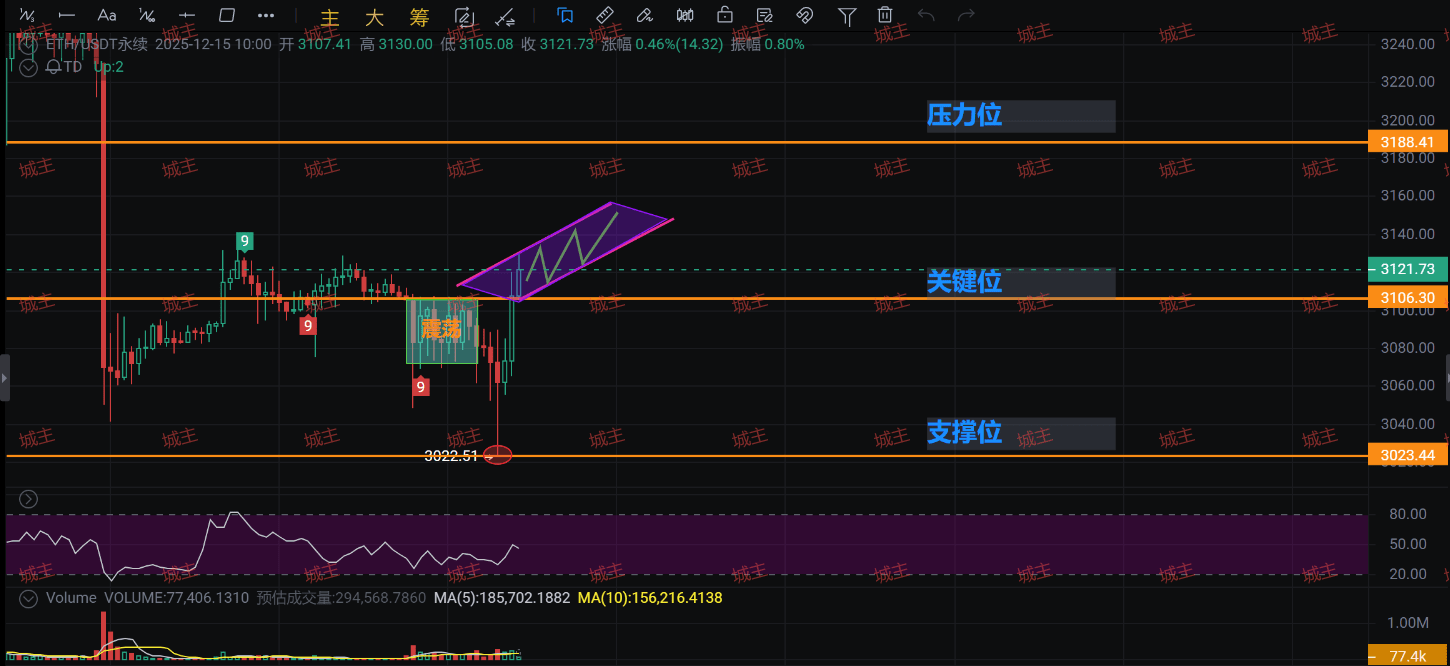Click the 压力位 resistance label
The image size is (1450, 666).
[x=964, y=115]
